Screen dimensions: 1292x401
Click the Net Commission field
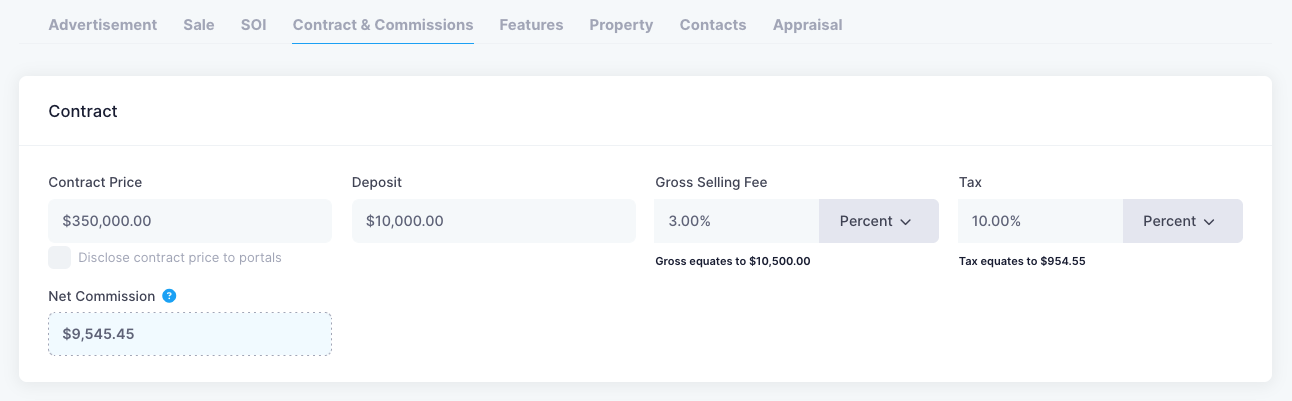coord(190,334)
